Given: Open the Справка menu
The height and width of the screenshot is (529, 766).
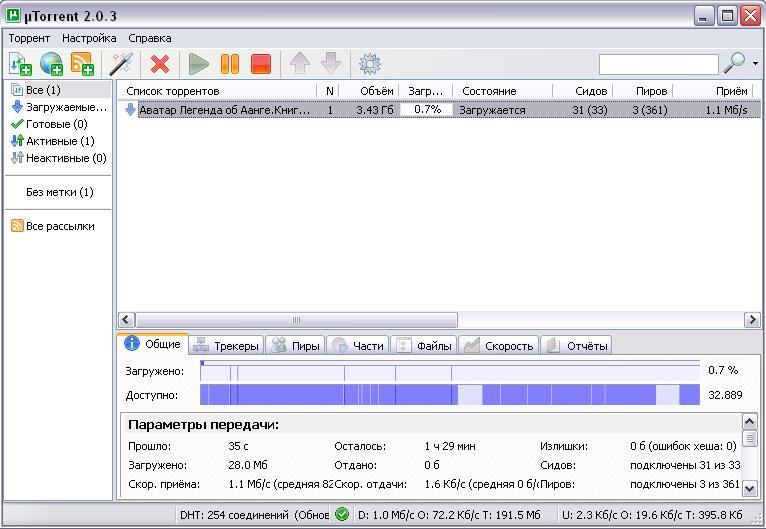Looking at the screenshot, I should pos(149,38).
